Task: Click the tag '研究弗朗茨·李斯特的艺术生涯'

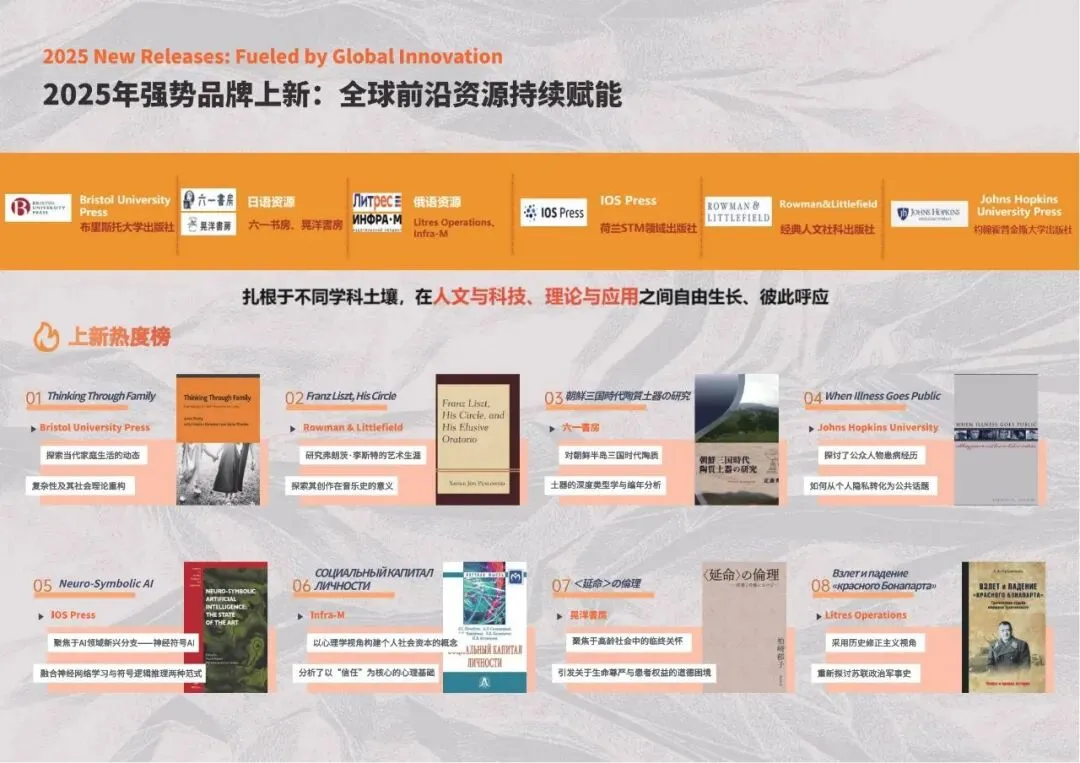Action: pos(363,455)
